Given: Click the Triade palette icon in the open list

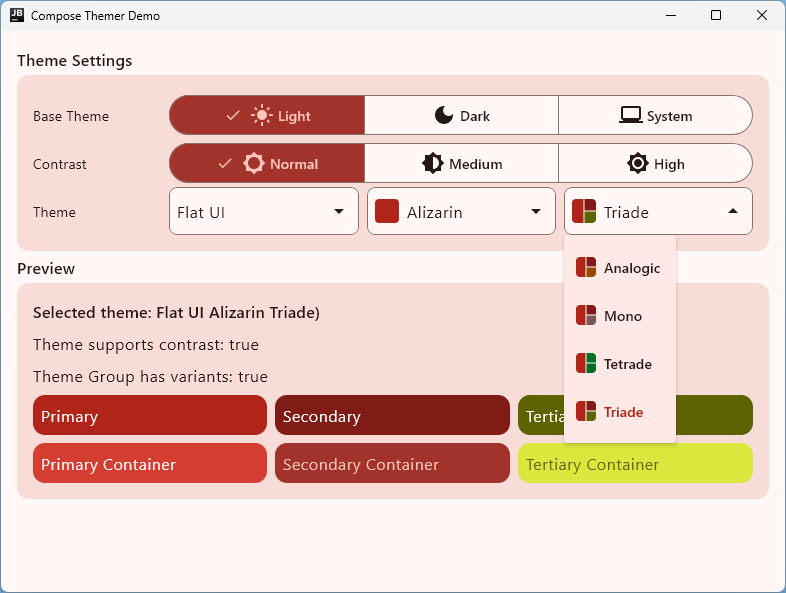Looking at the screenshot, I should click(585, 412).
